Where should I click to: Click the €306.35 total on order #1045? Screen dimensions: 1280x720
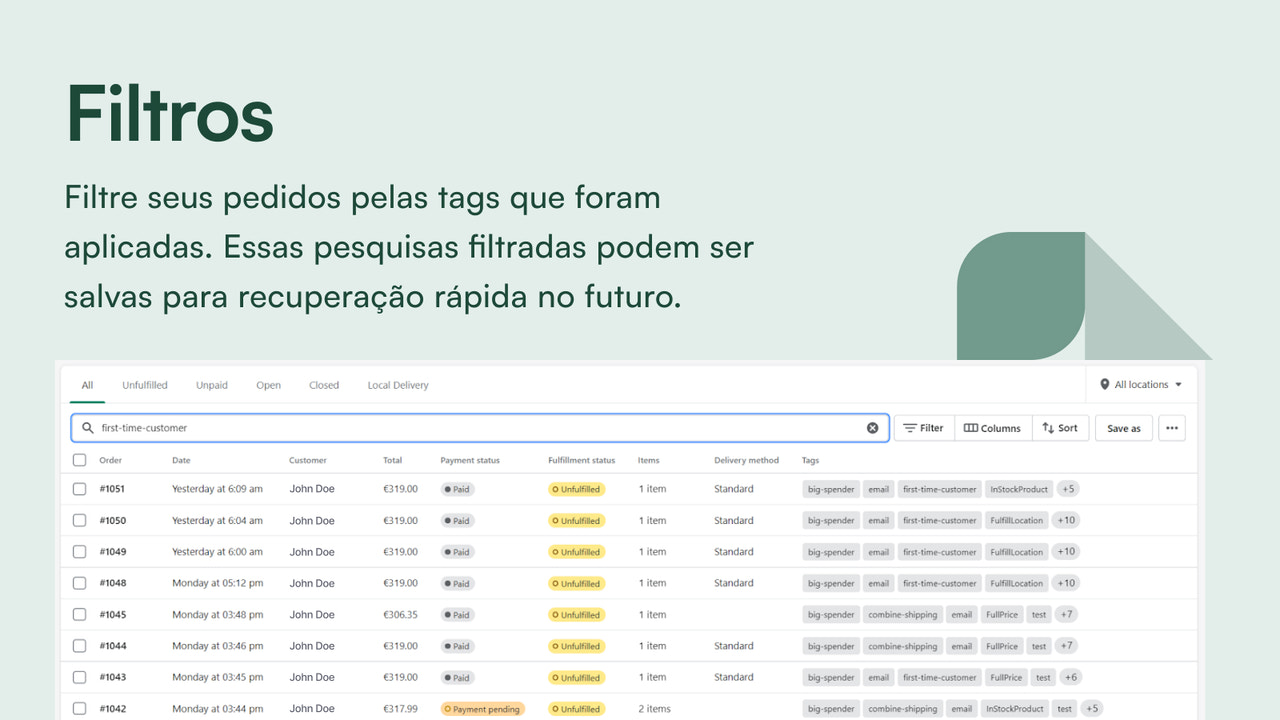(400, 614)
